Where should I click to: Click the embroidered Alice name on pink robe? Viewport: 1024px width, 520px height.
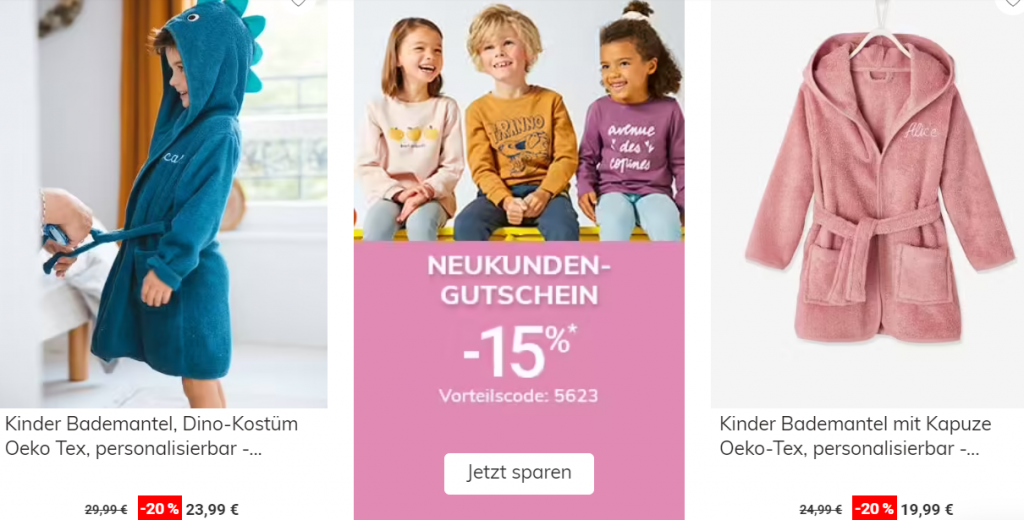tap(921, 131)
